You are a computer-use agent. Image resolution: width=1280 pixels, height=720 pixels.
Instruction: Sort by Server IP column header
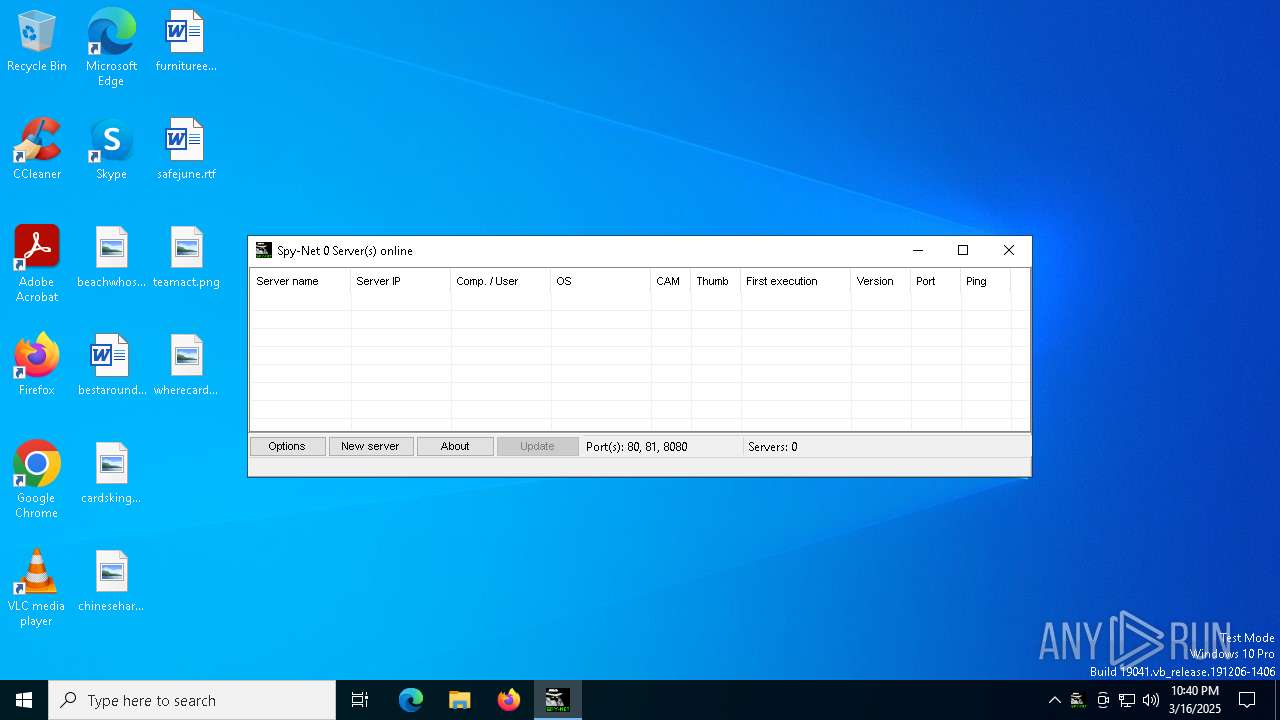coord(400,281)
